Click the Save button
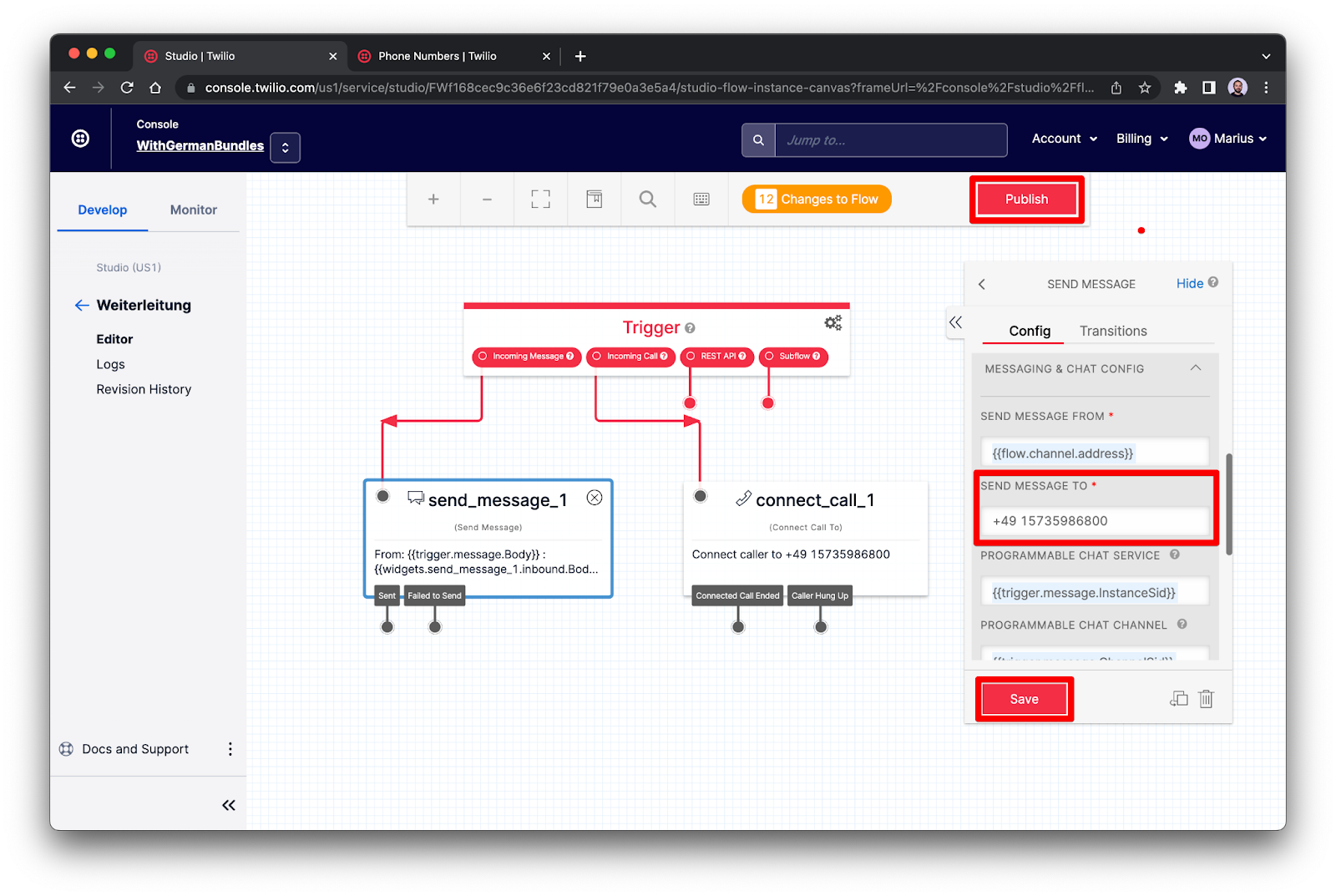Viewport: 1336px width, 896px height. [1025, 699]
